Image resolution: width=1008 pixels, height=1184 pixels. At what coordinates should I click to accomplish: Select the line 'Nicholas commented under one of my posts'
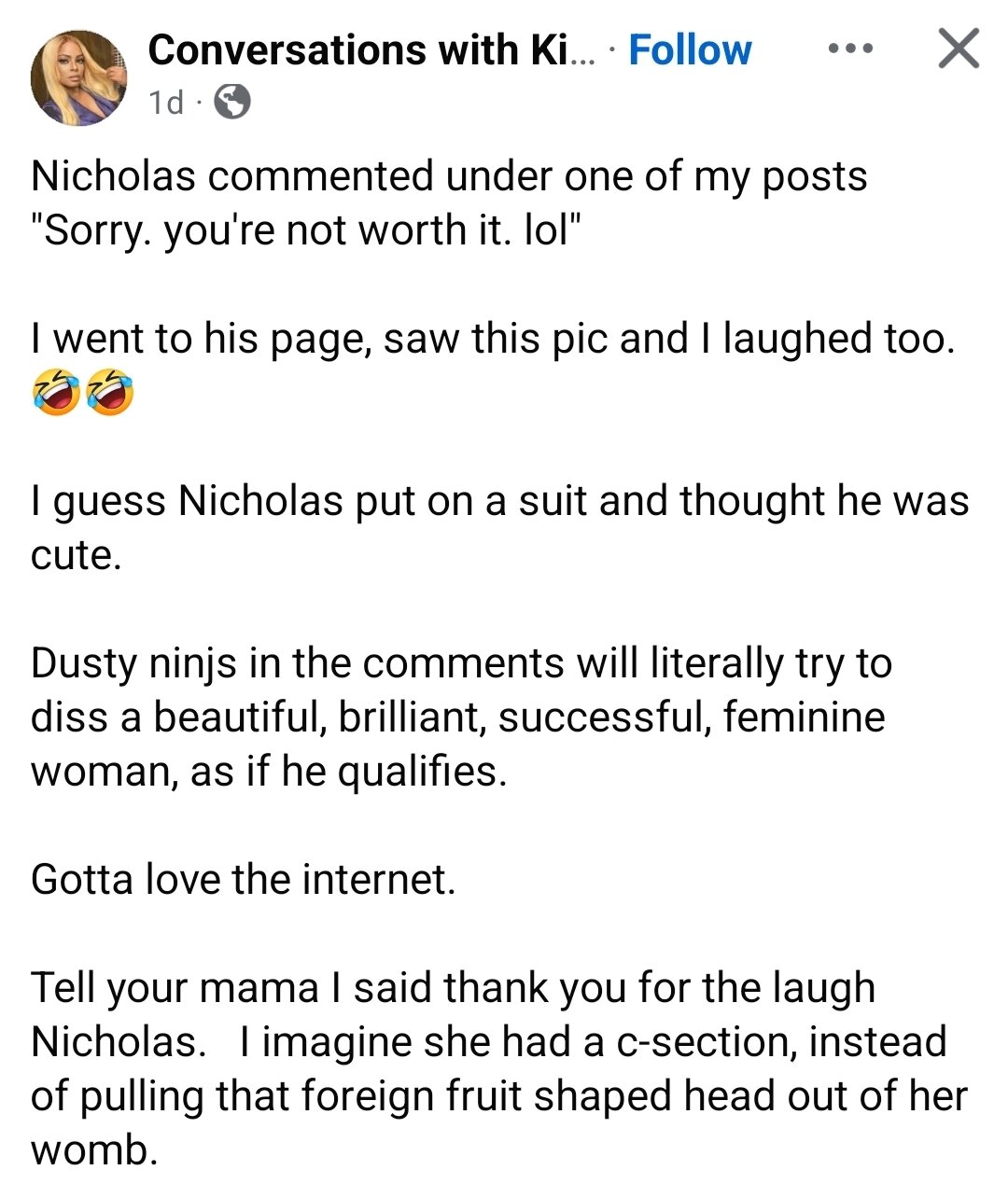(x=449, y=177)
